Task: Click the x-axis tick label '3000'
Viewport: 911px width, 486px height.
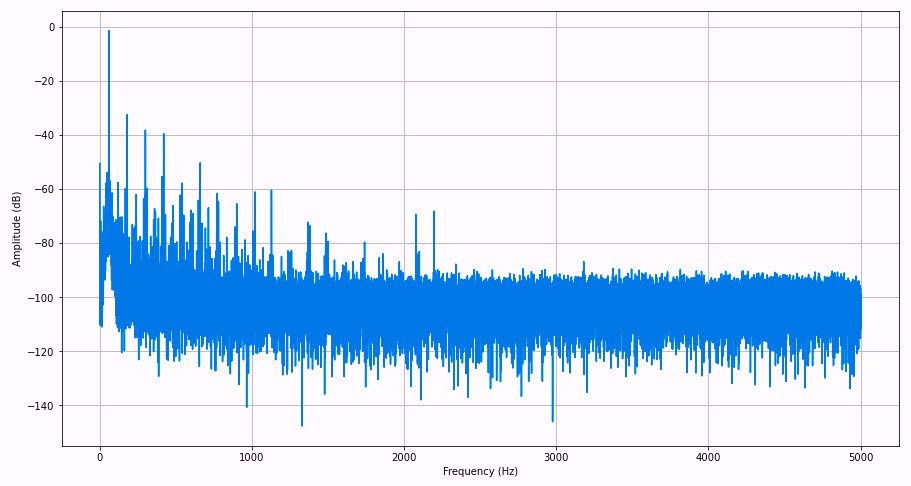Action: click(x=556, y=458)
